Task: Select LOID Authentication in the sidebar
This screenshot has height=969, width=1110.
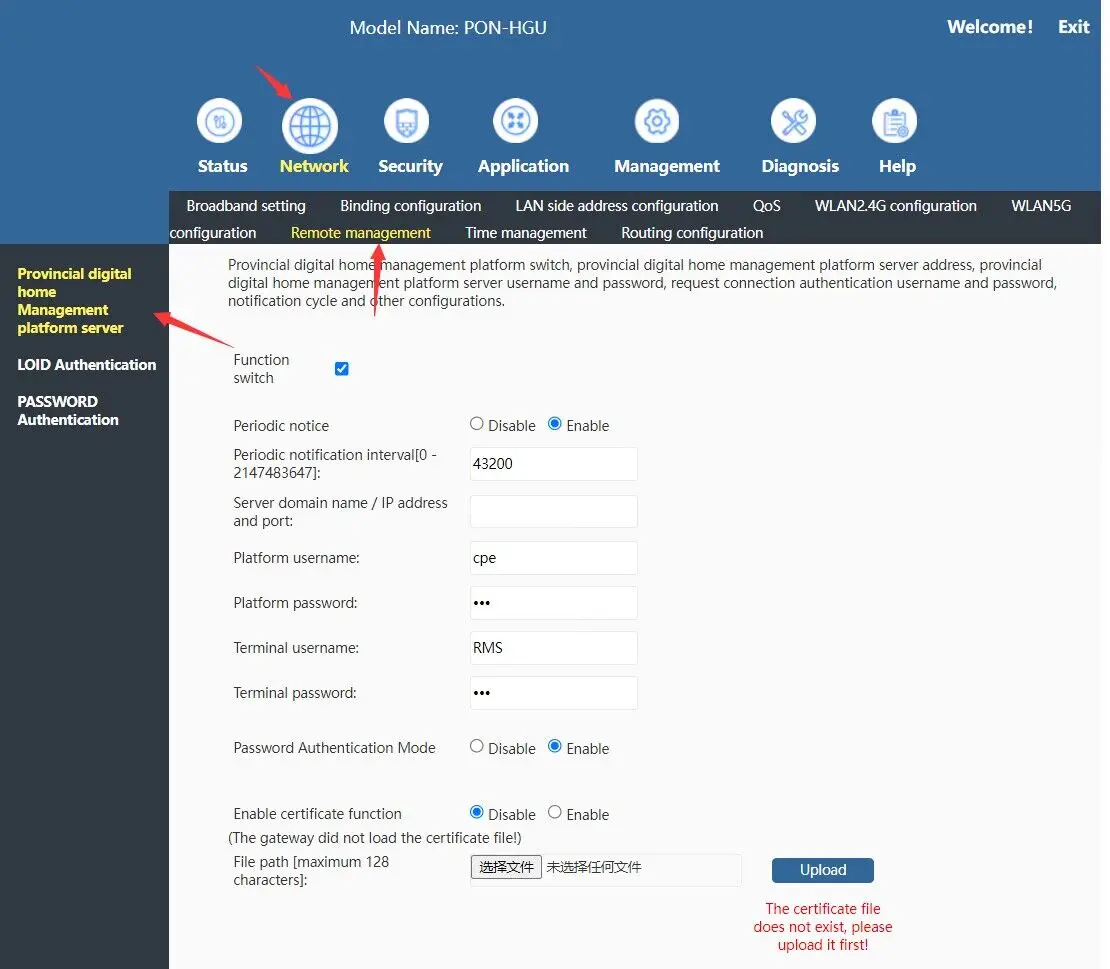Action: (87, 365)
